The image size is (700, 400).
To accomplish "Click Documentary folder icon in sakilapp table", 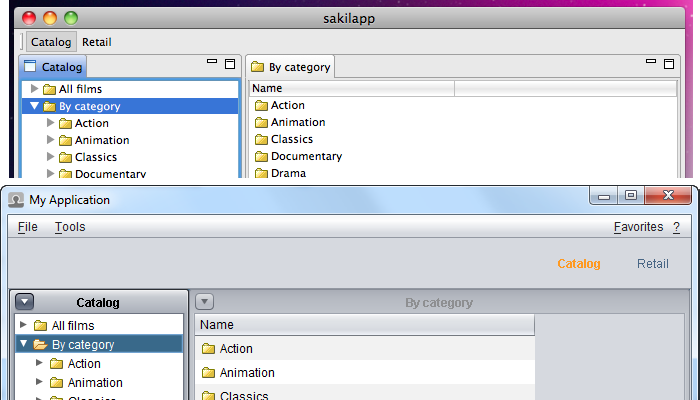I will click(261, 156).
